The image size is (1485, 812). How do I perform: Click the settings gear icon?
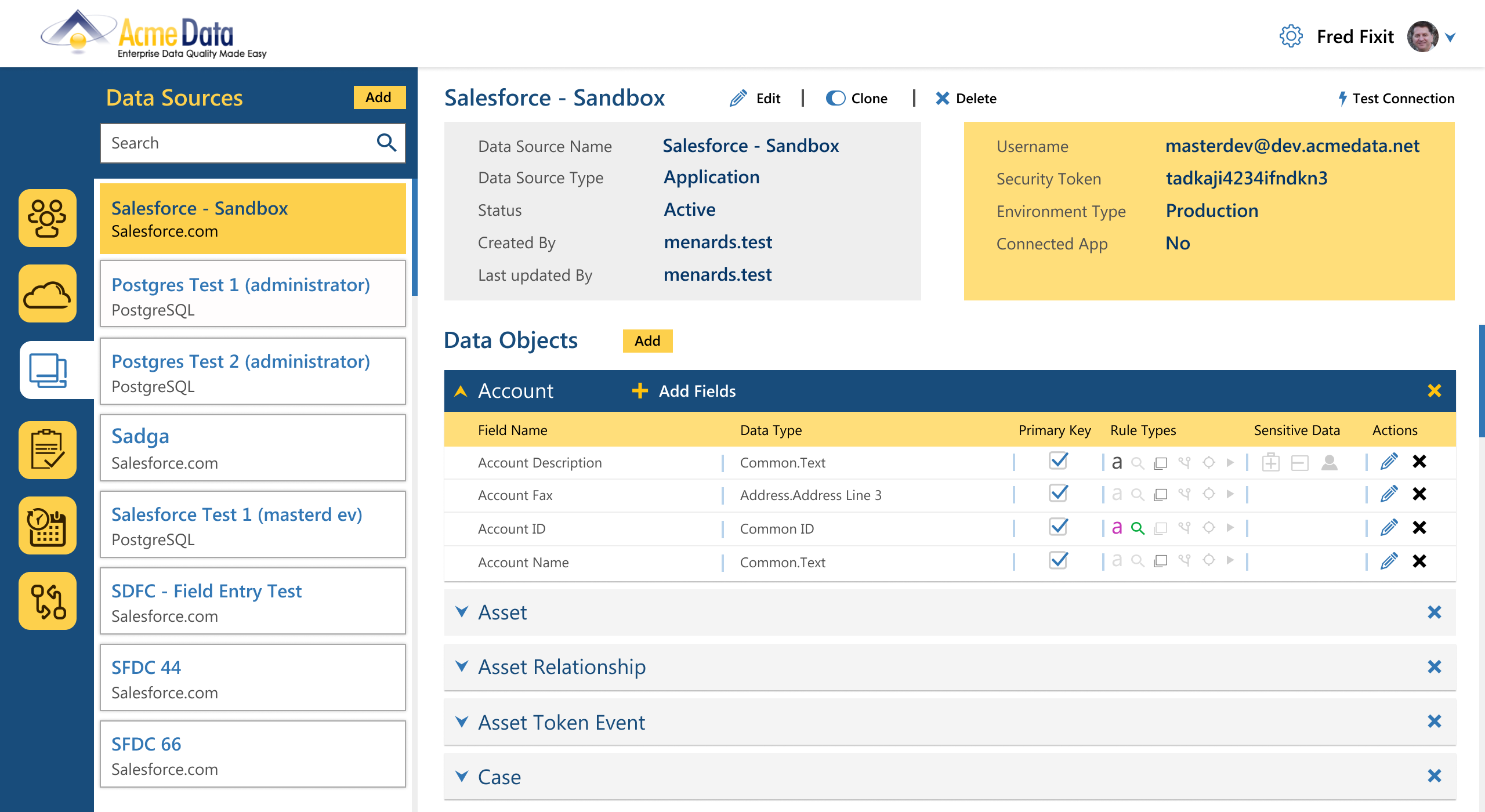click(x=1291, y=37)
